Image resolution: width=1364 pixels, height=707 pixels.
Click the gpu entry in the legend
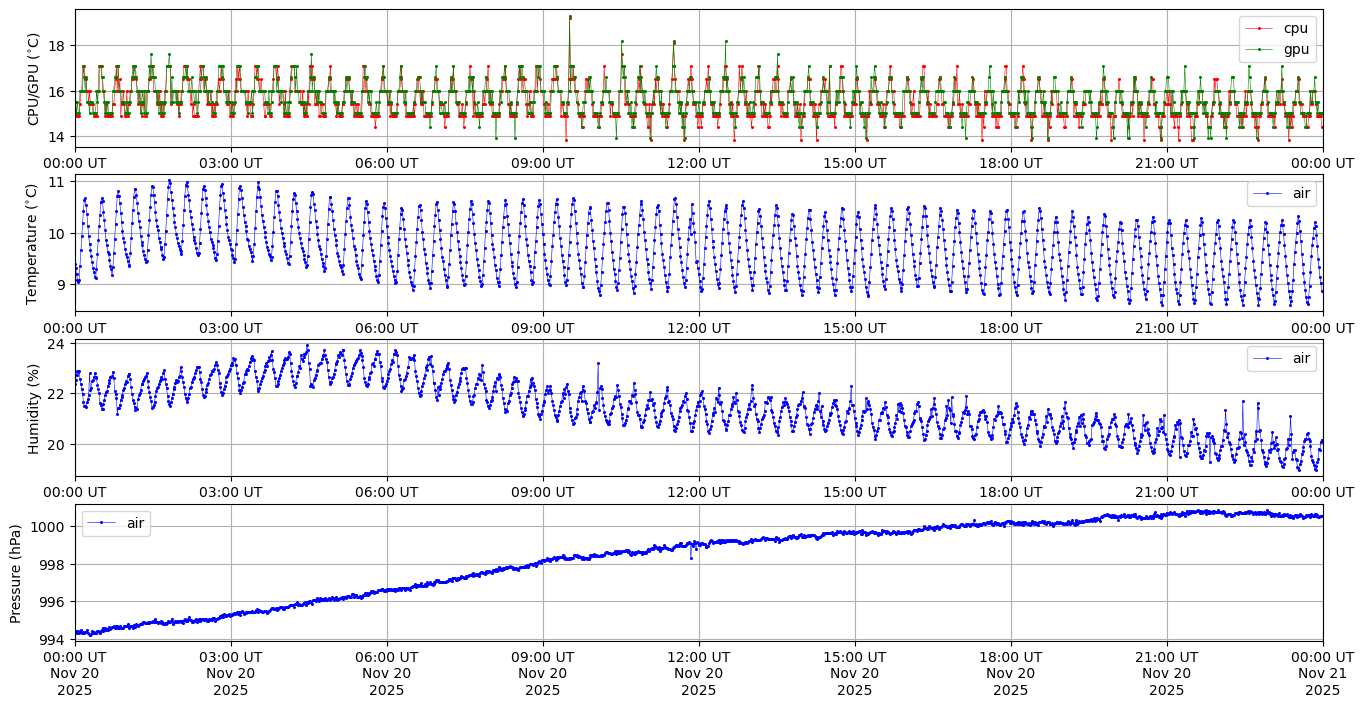tap(1296, 48)
